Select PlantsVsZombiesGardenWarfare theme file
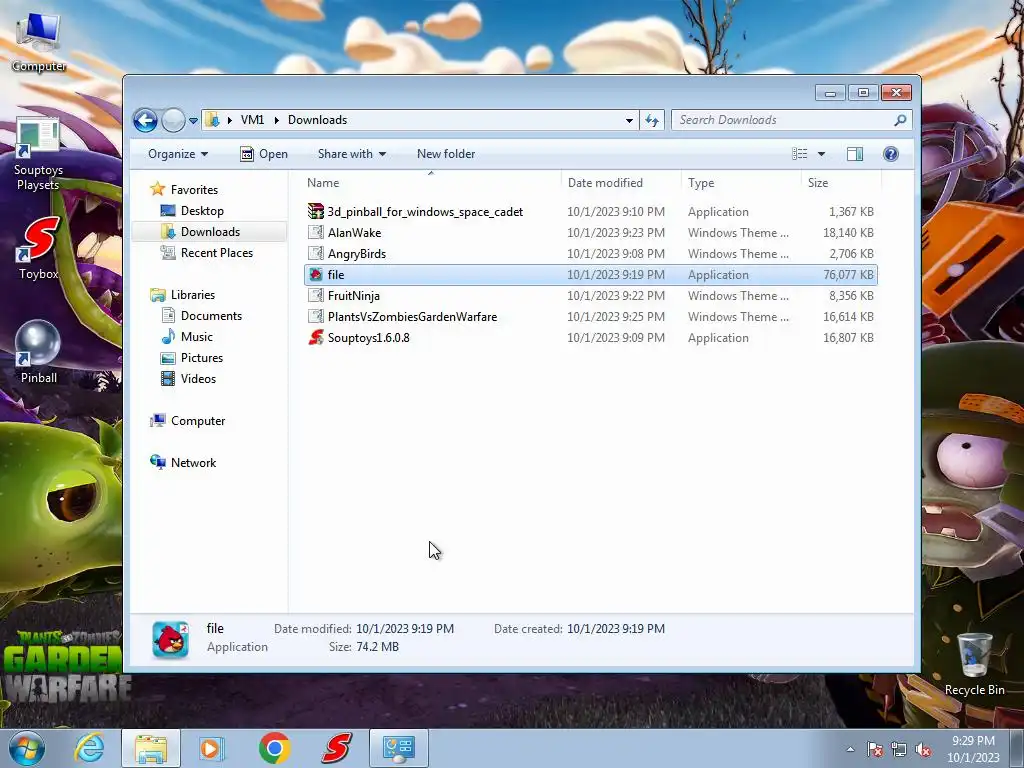1024x768 pixels. point(591,317)
